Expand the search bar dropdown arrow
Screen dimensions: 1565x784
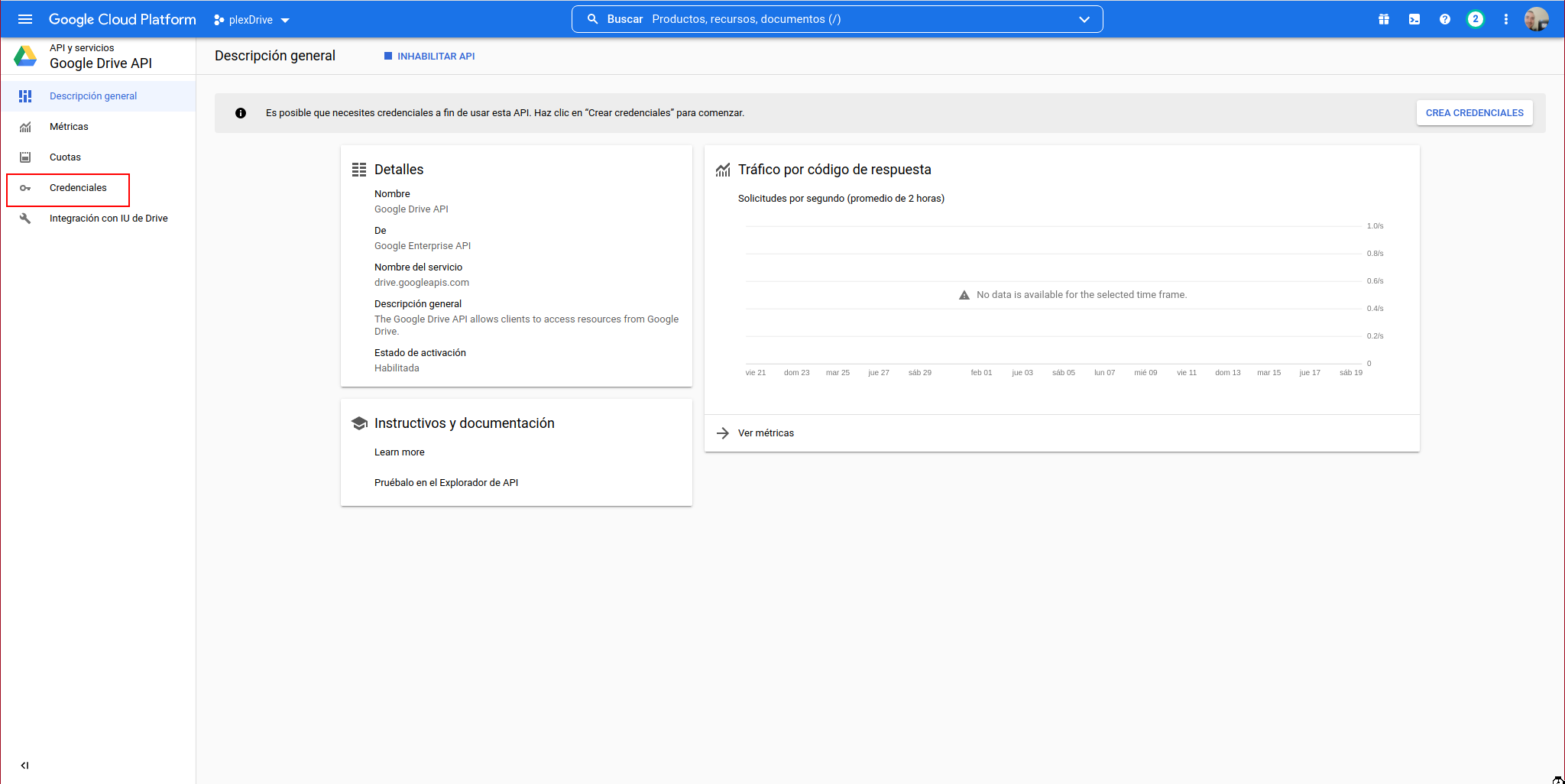[1084, 19]
